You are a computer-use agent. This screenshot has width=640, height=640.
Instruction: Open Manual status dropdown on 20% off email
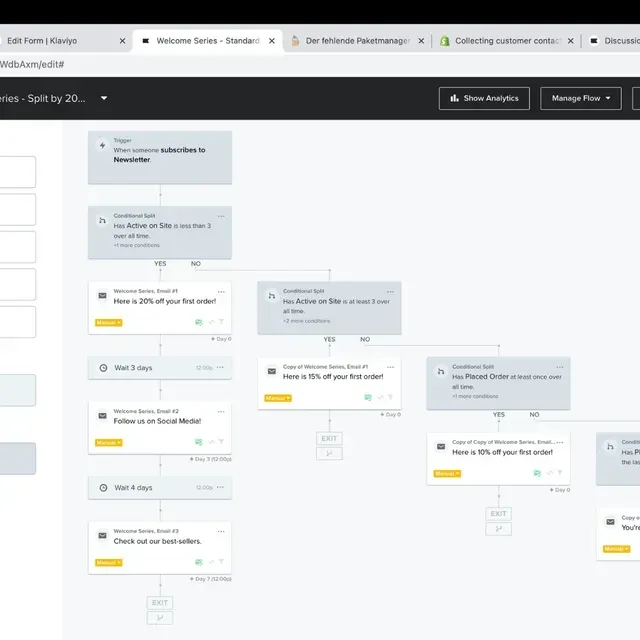click(109, 322)
